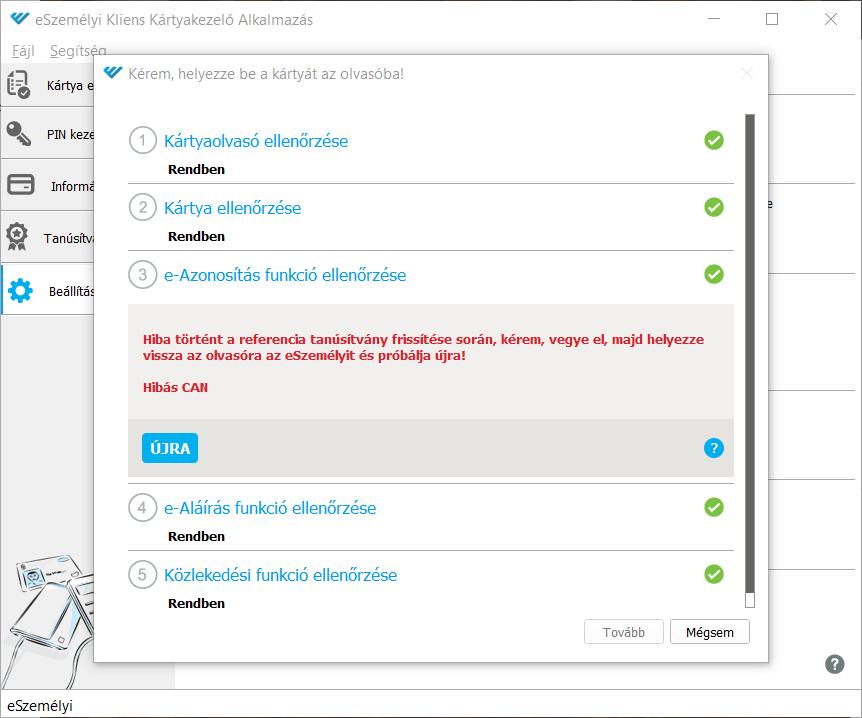The height and width of the screenshot is (718, 862).
Task: Select the PIN kezelés key icon
Action: (19, 133)
